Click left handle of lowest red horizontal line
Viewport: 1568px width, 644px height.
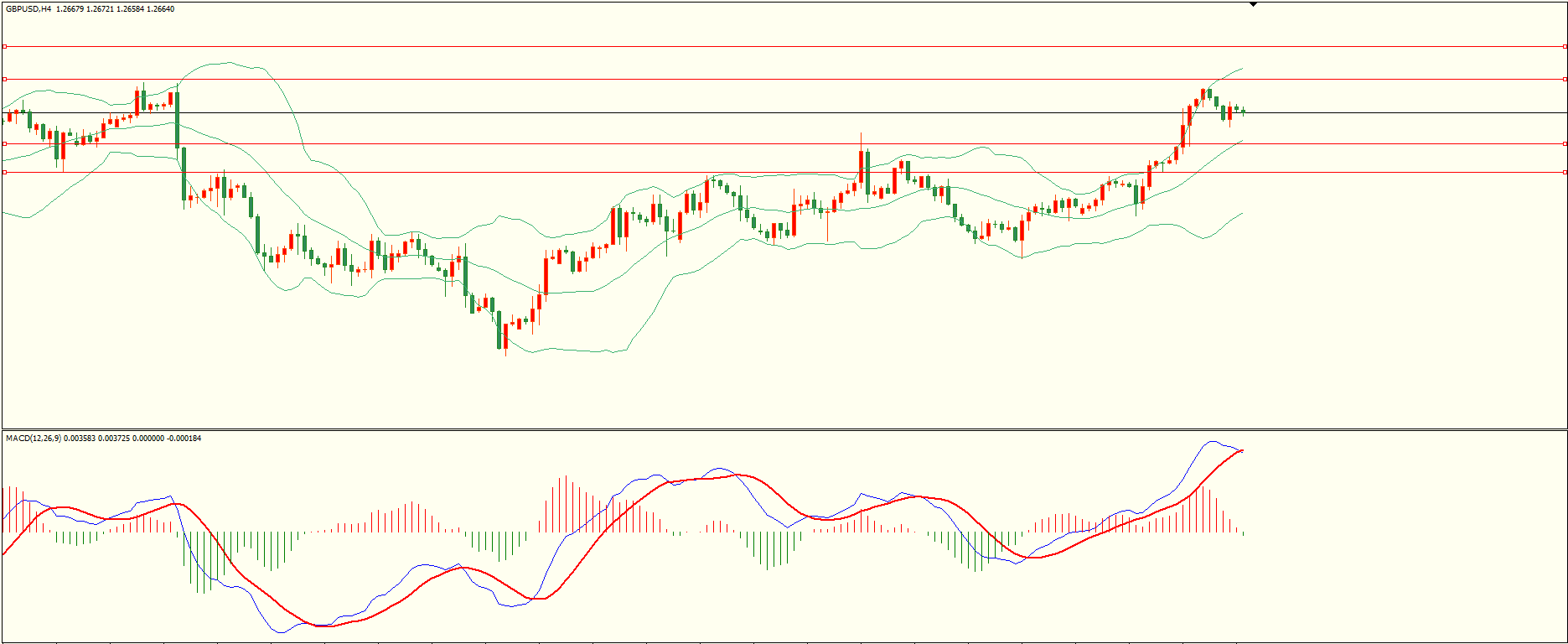point(4,173)
